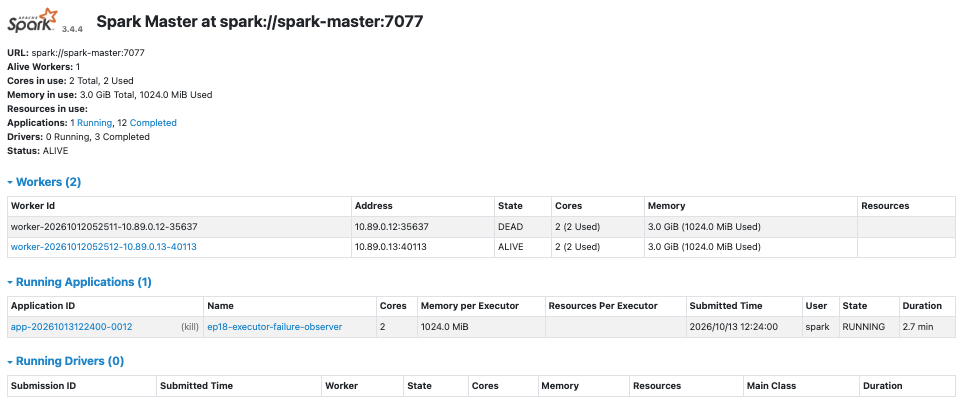Click the Cores in use summary line
The image size is (961, 406).
coord(70,80)
